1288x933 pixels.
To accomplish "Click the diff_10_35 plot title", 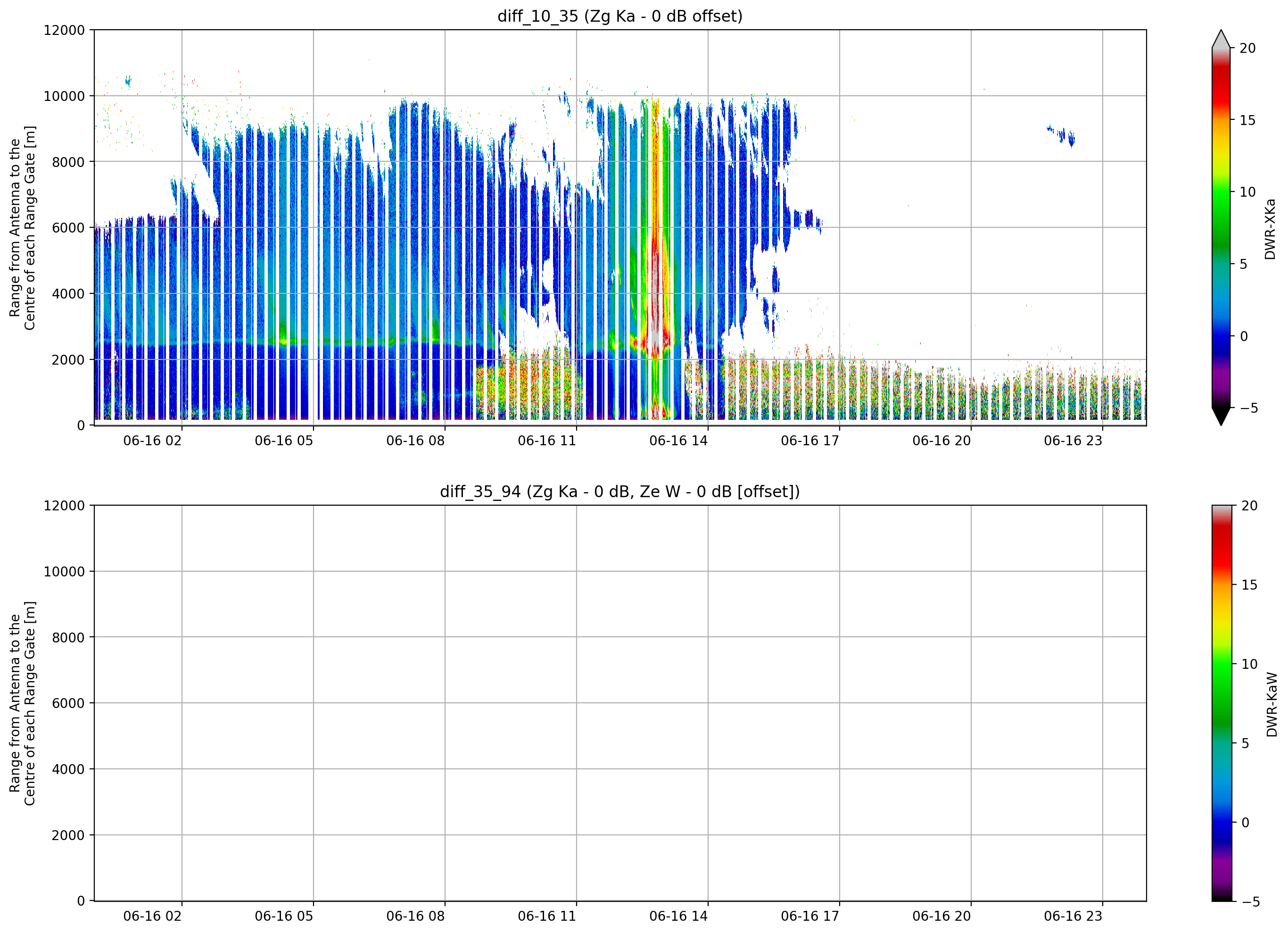I will [620, 16].
